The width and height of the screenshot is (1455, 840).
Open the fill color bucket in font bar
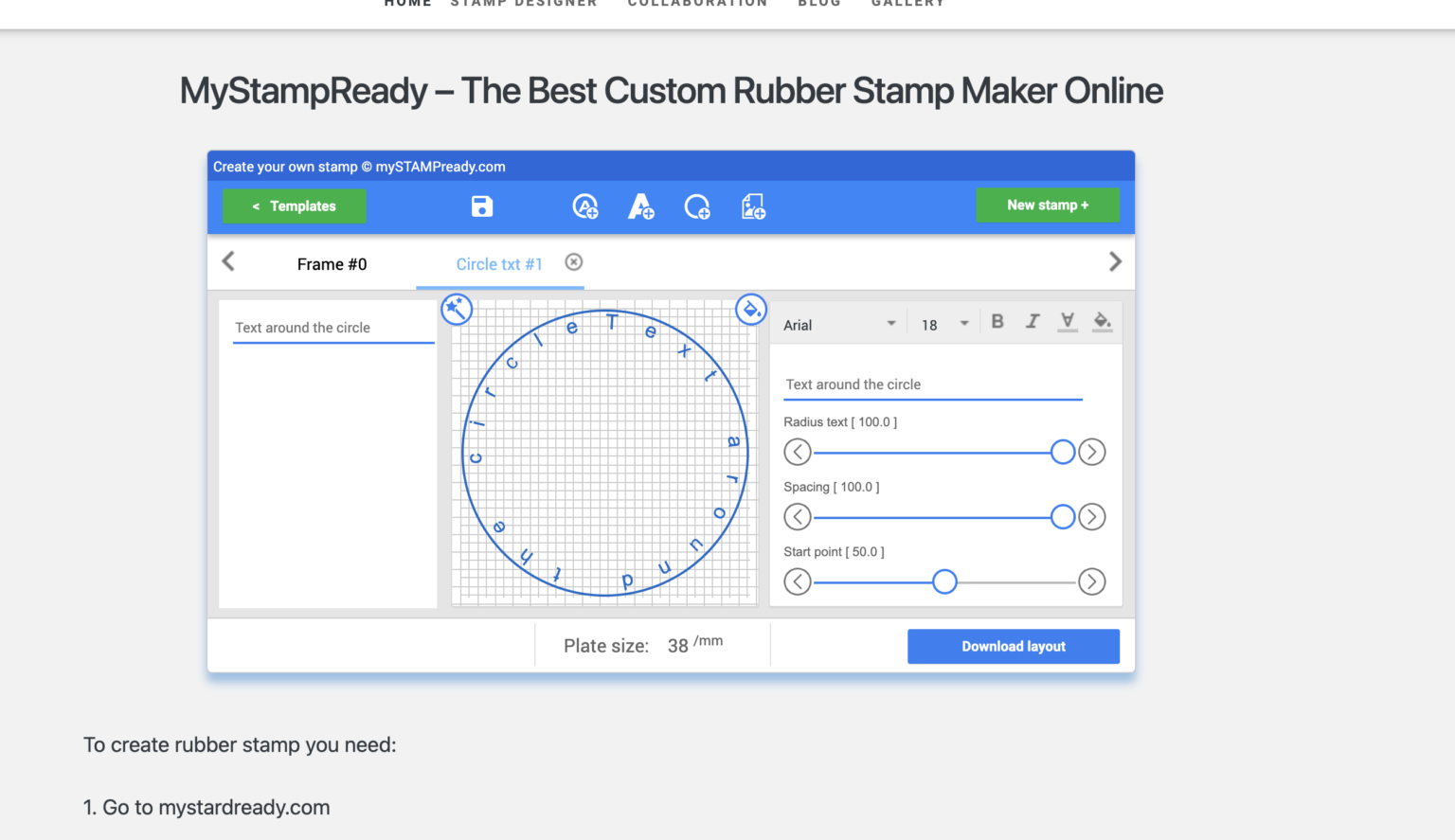(x=1102, y=322)
